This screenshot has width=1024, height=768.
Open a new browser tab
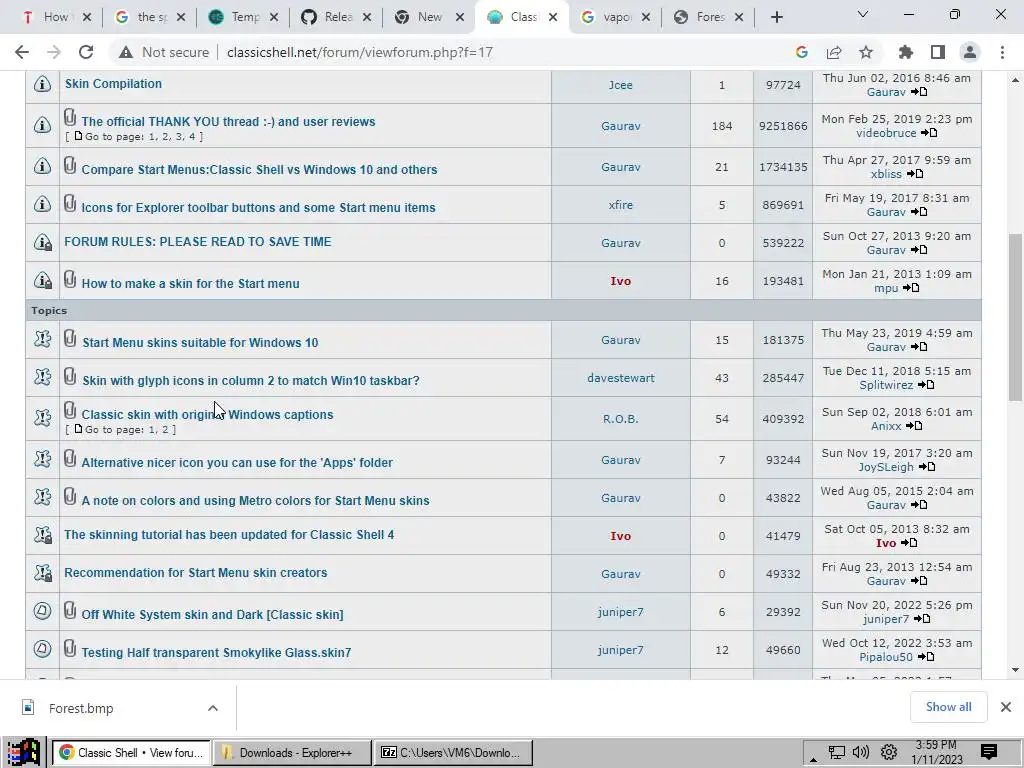pyautogui.click(x=776, y=18)
